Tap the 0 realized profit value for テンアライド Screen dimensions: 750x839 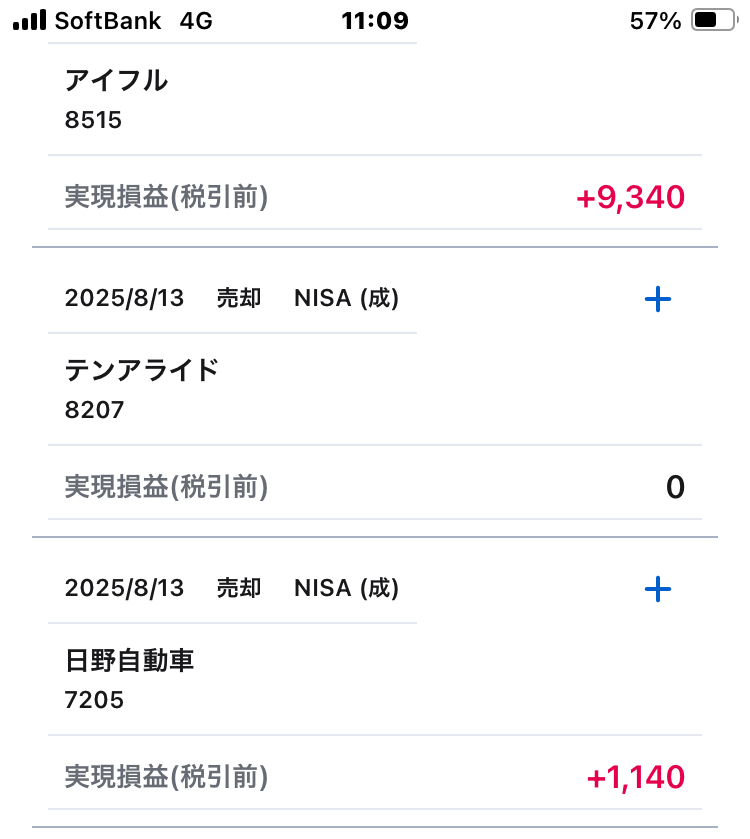click(x=676, y=487)
